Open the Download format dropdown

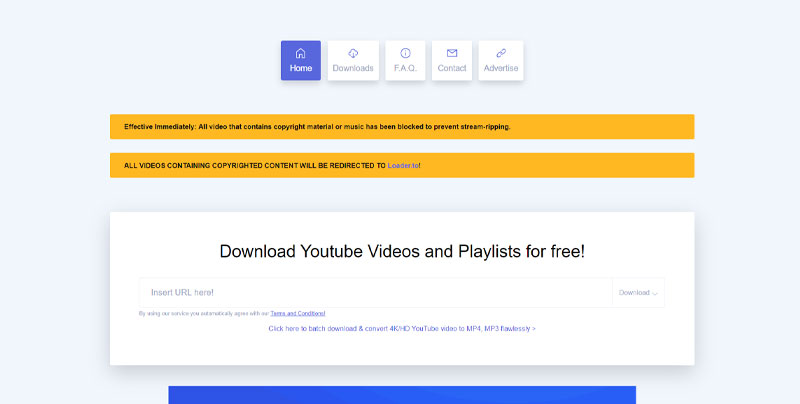click(x=634, y=293)
